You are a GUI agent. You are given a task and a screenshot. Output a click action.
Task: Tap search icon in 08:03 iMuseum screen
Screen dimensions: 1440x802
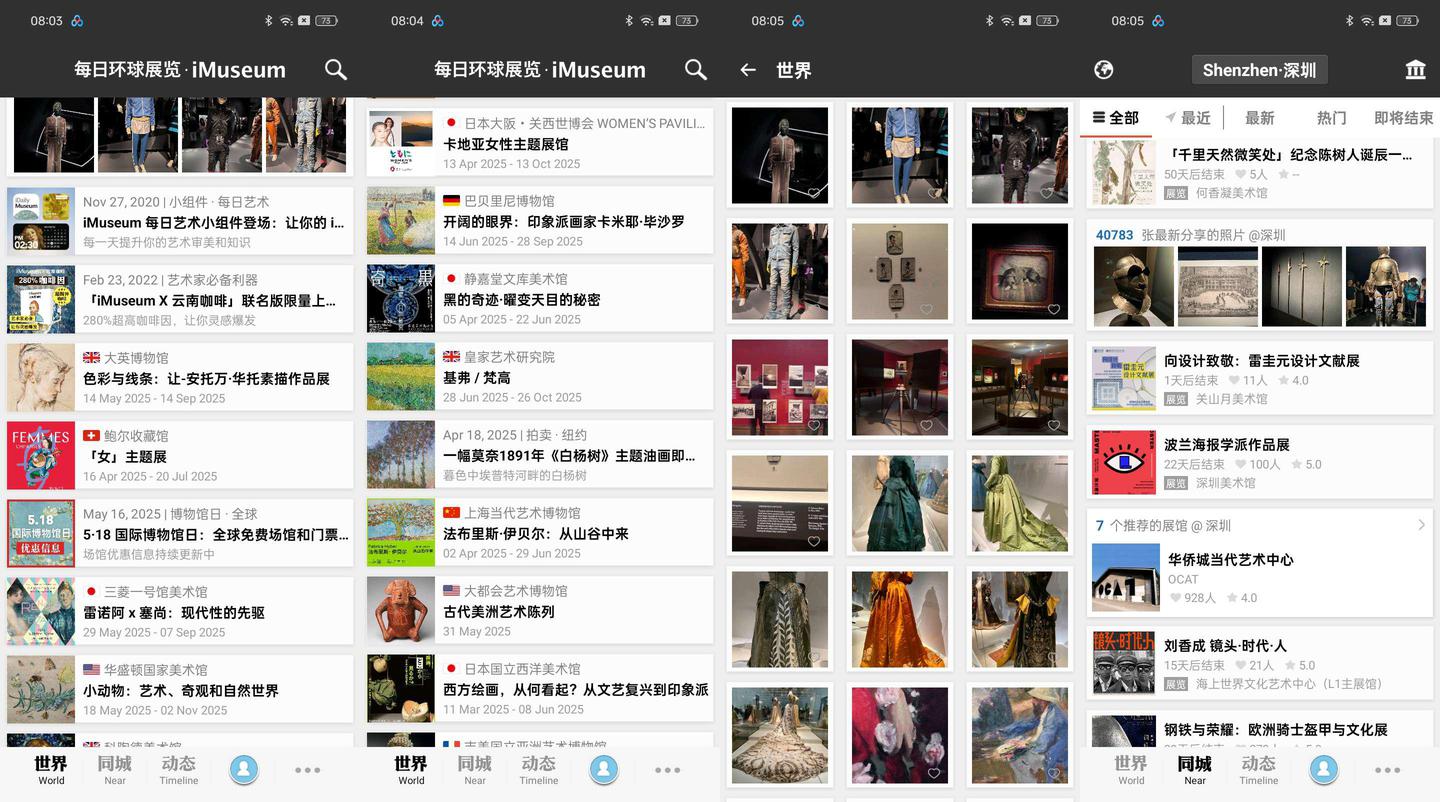click(x=336, y=69)
